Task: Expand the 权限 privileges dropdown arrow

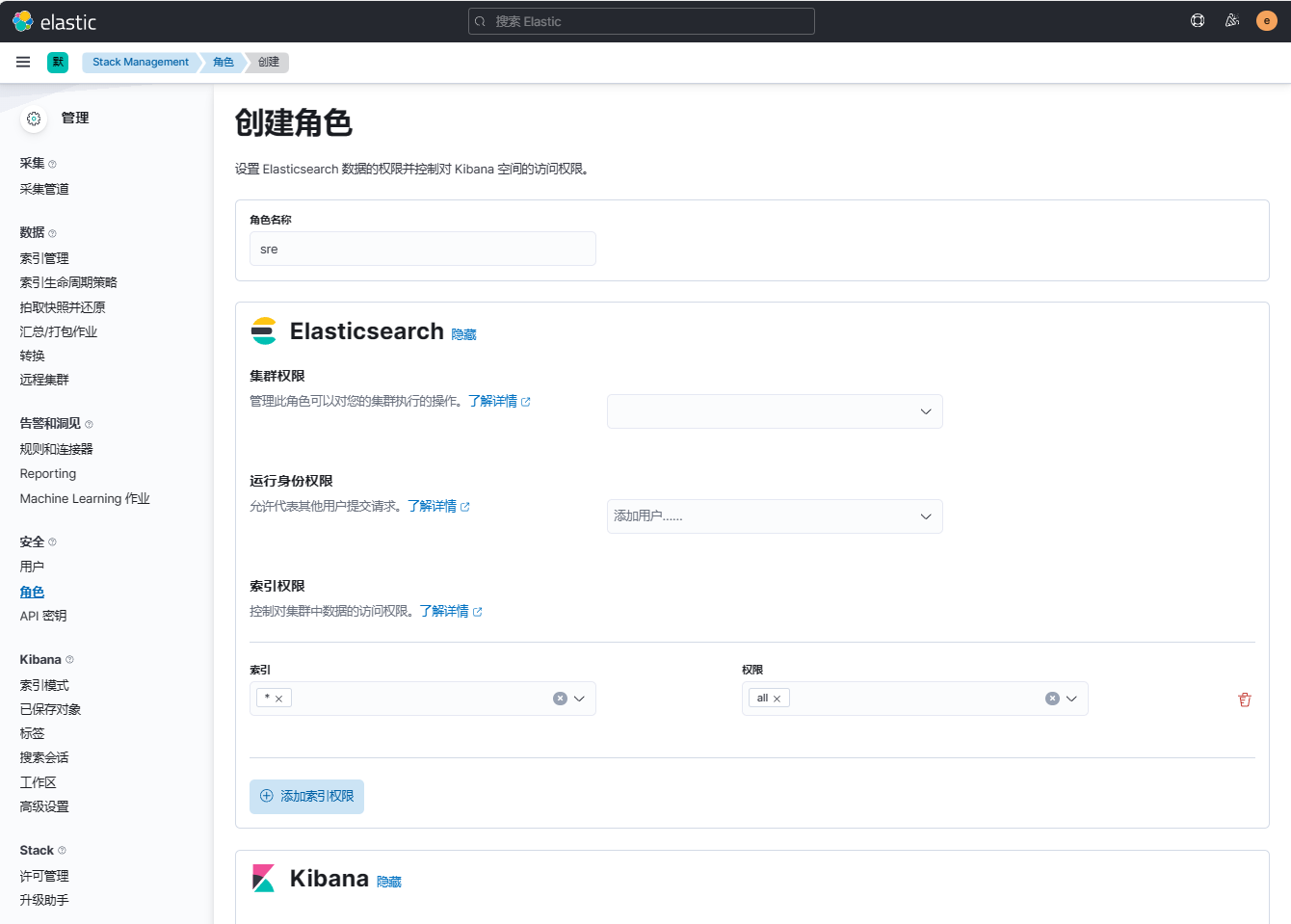Action: pyautogui.click(x=1071, y=699)
